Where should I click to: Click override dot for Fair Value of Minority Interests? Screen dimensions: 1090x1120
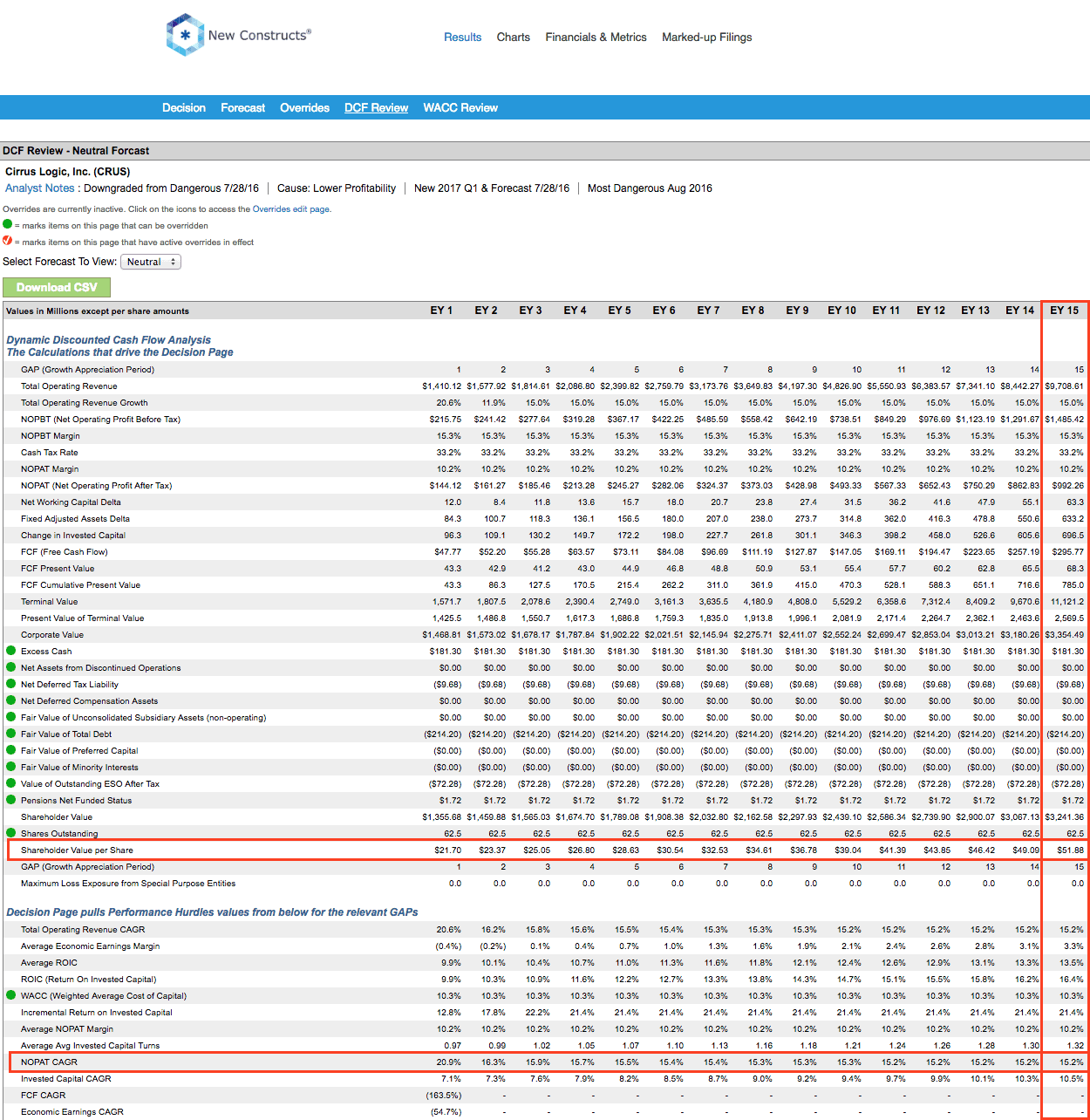click(11, 767)
